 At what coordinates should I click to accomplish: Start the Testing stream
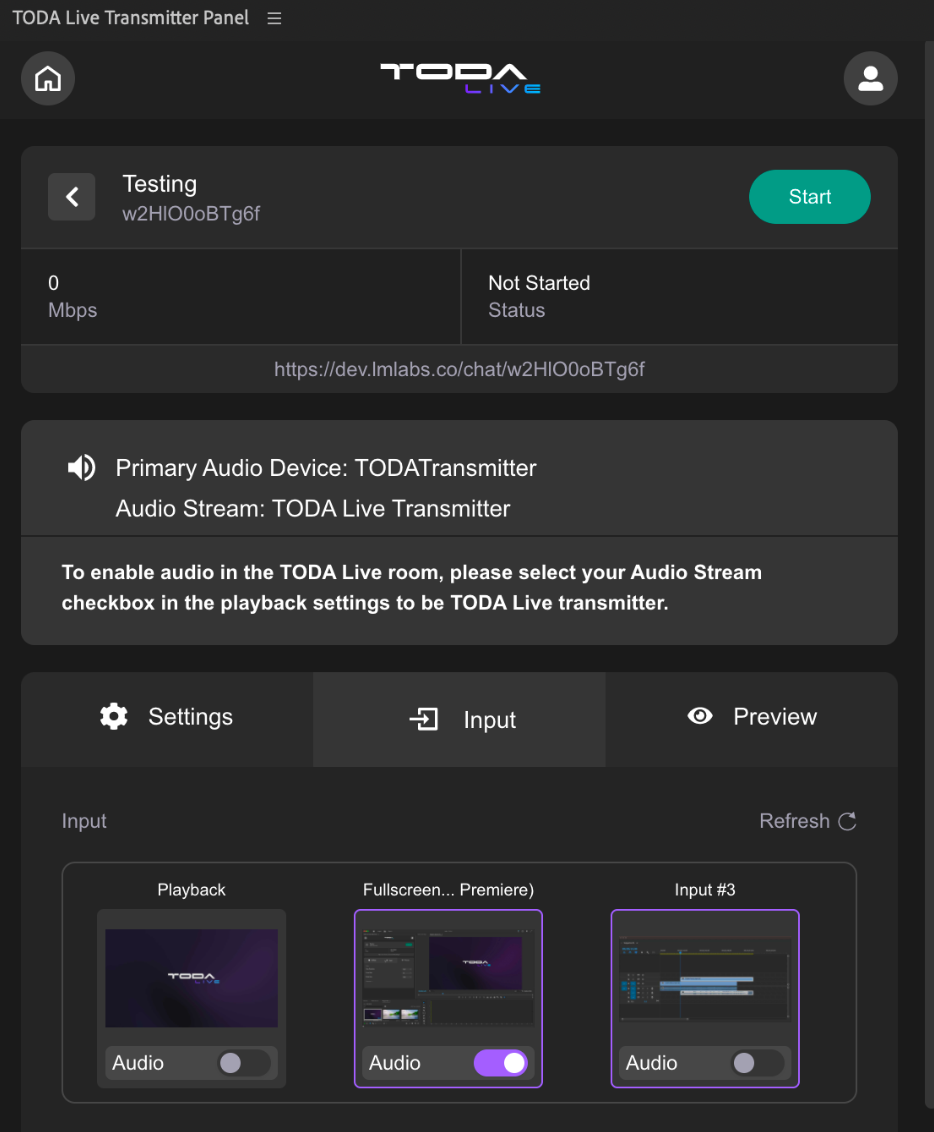[x=810, y=196]
